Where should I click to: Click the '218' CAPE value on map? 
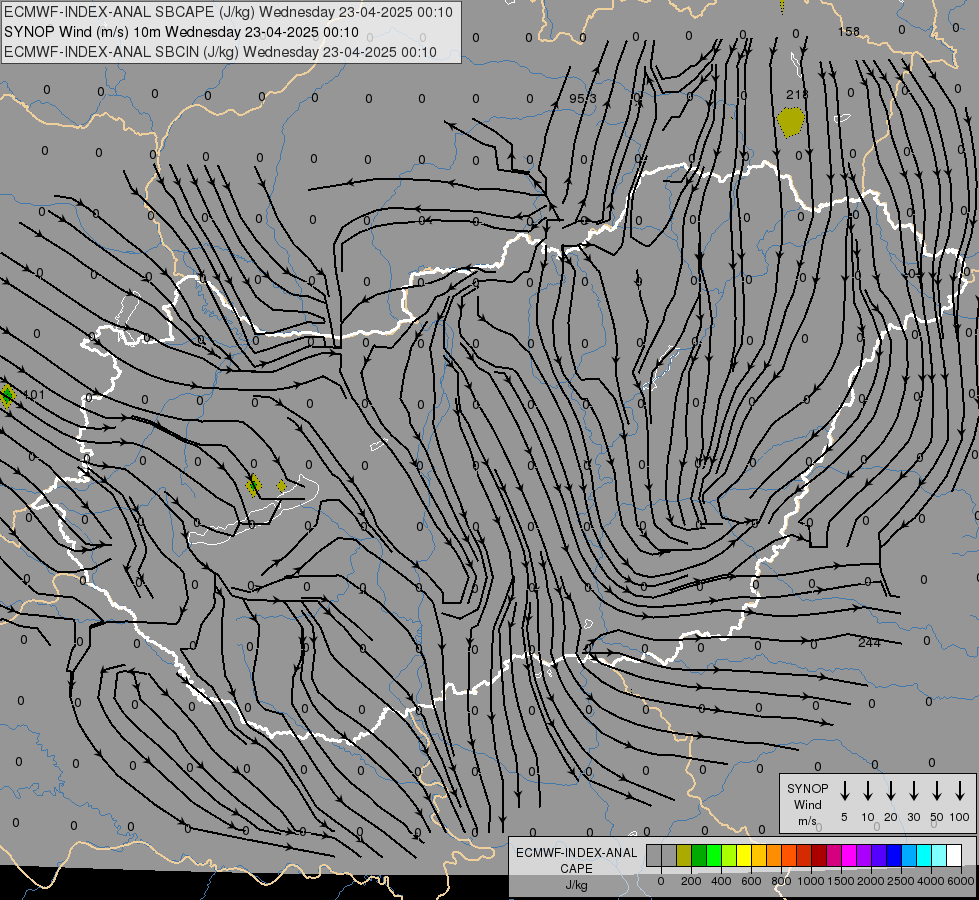(797, 94)
